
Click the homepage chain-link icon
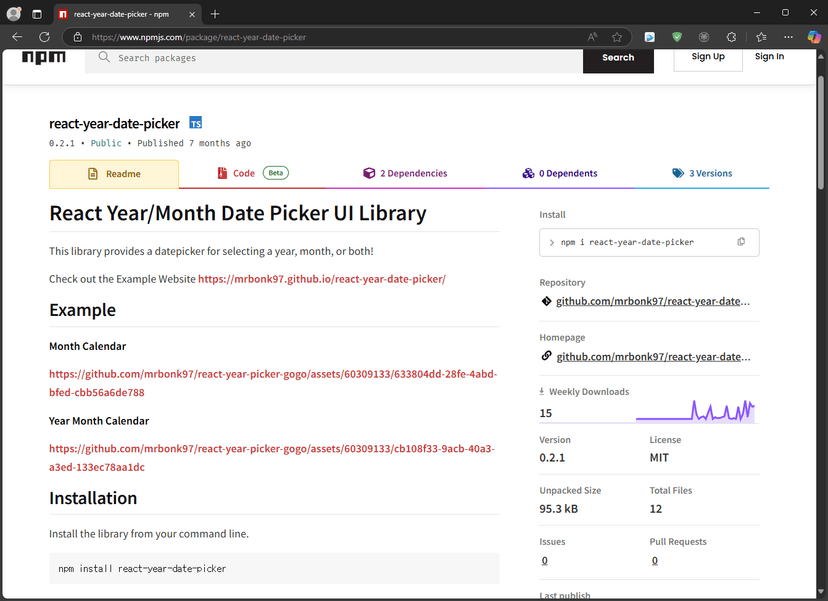(x=547, y=356)
